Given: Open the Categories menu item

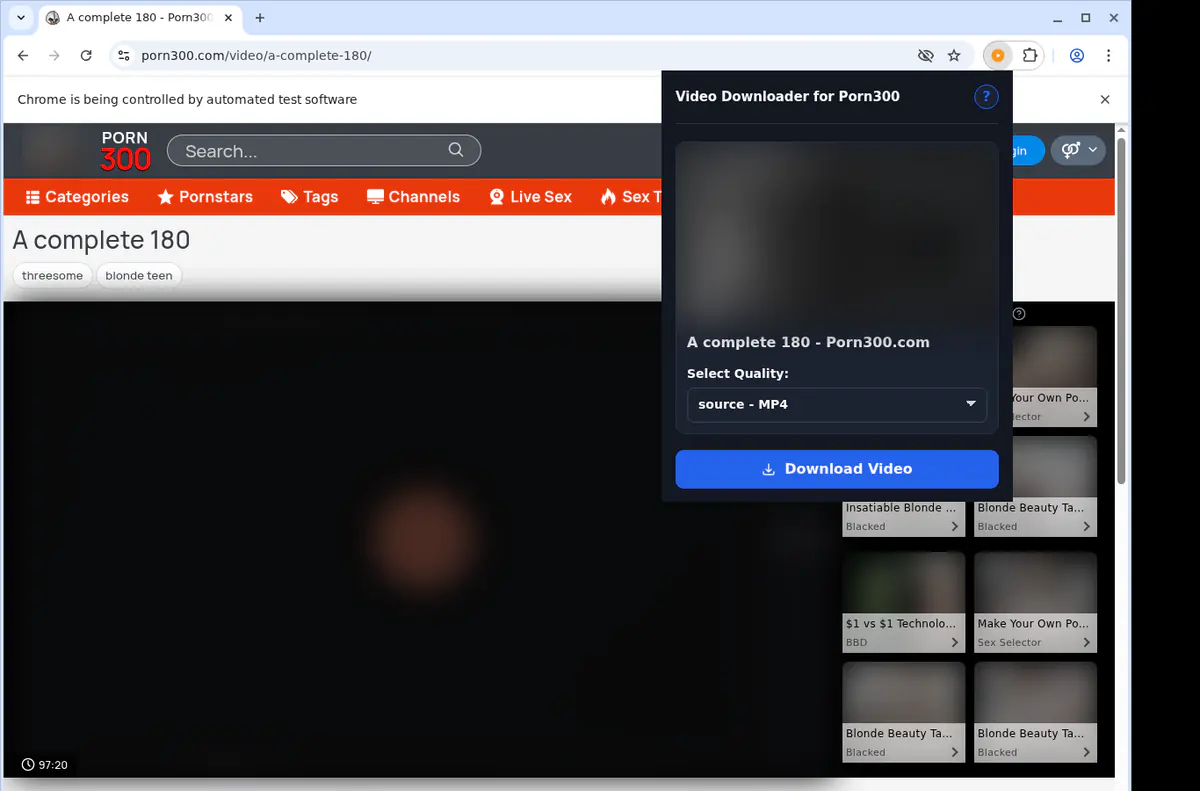Looking at the screenshot, I should (77, 197).
